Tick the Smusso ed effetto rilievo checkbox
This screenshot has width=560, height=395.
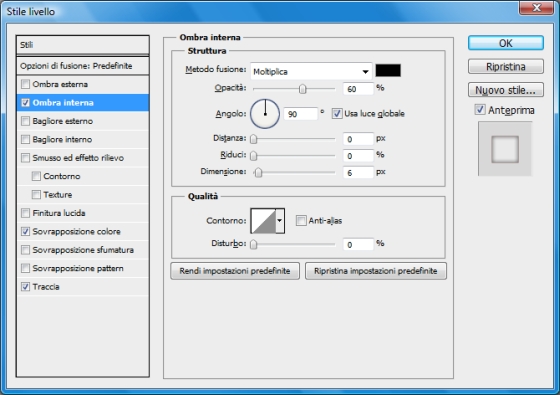tap(25, 158)
